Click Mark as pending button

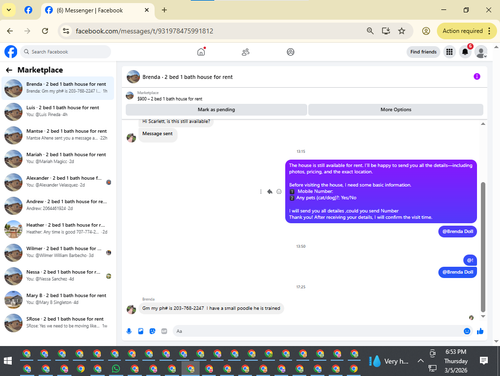click(x=216, y=110)
